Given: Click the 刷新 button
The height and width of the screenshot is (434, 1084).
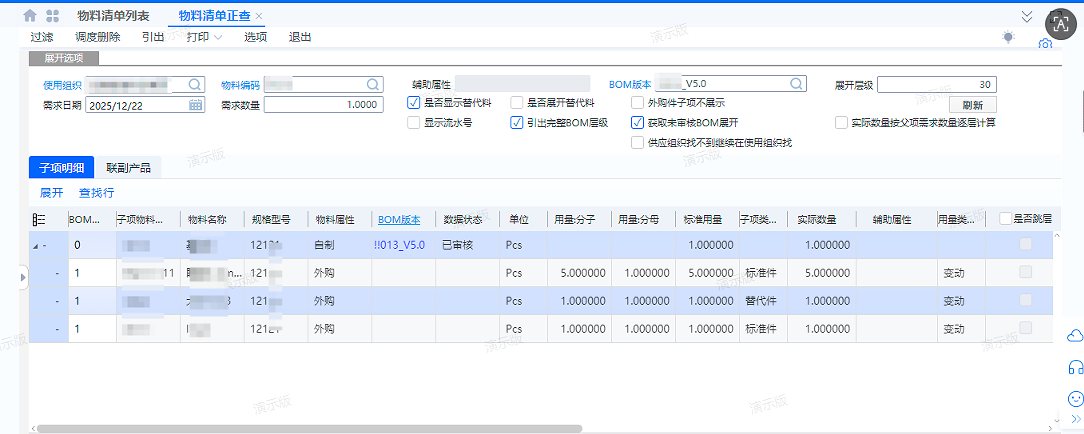Looking at the screenshot, I should tap(972, 105).
